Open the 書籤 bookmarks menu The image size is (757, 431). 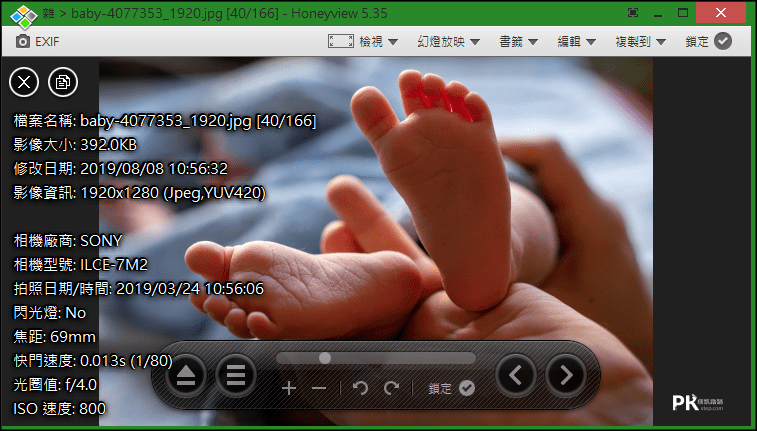519,42
